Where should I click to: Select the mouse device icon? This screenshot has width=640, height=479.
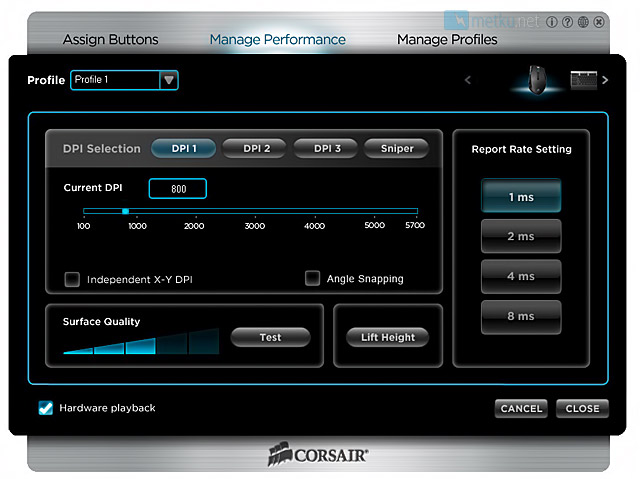(537, 80)
